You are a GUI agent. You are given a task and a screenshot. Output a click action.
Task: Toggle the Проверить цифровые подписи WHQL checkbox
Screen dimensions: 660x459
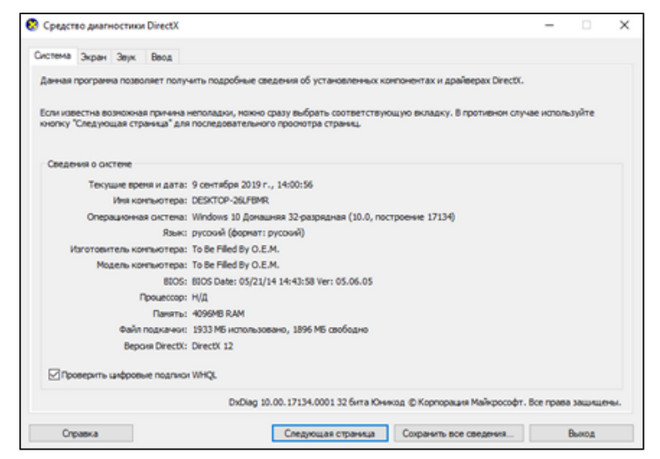54,374
